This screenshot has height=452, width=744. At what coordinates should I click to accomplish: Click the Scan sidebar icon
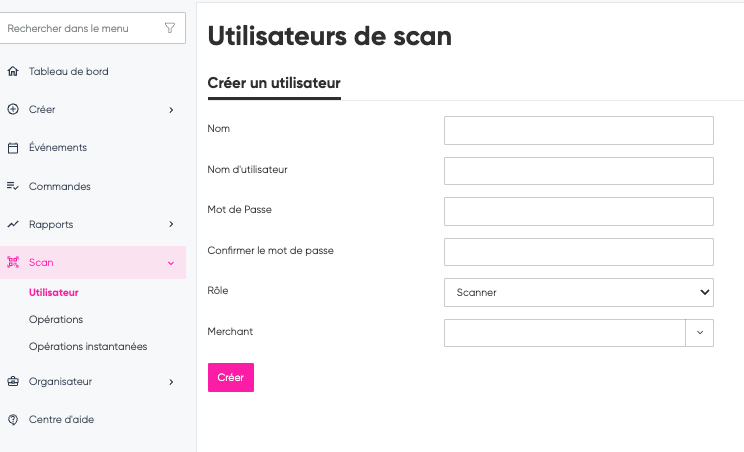13,263
